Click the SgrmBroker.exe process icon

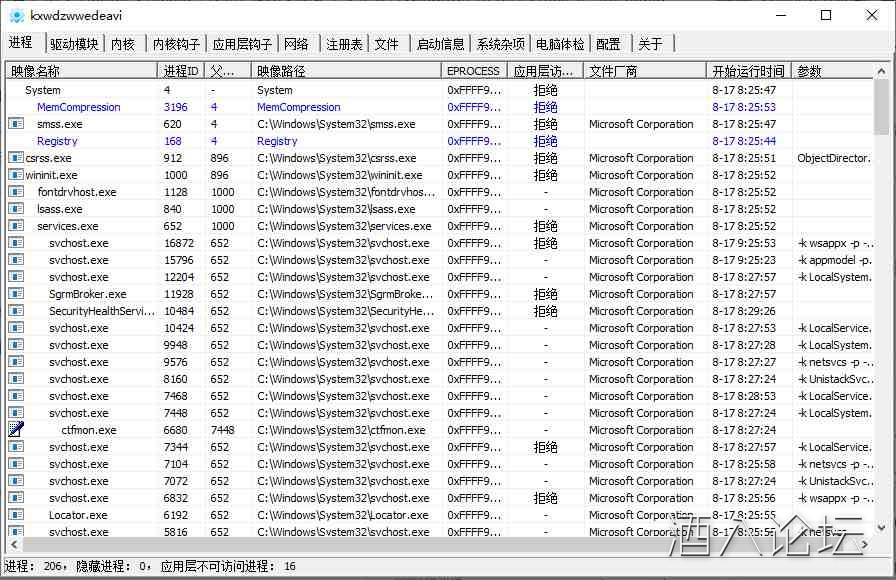coord(16,293)
